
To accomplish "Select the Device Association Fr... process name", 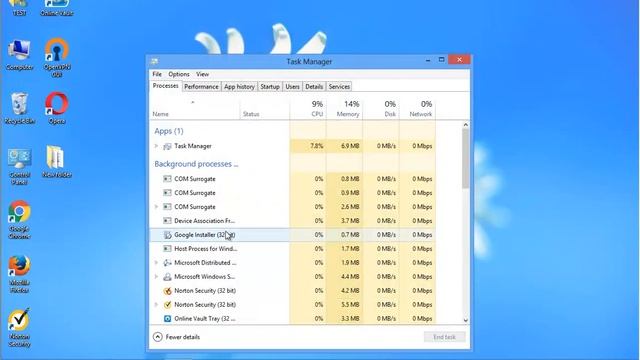I will (204, 221).
